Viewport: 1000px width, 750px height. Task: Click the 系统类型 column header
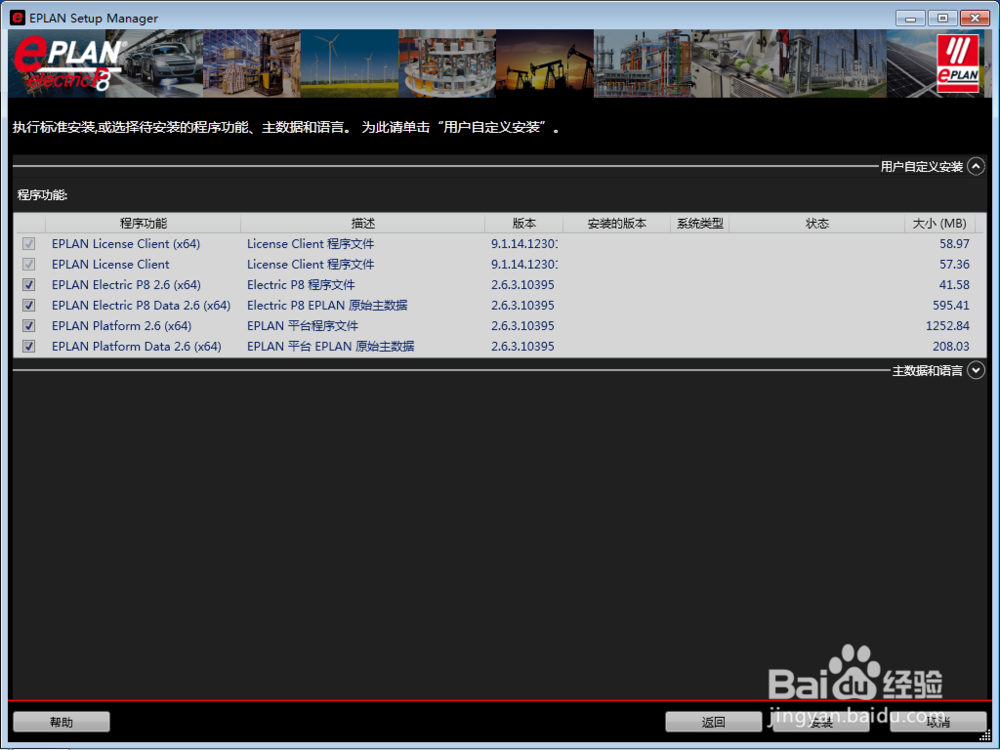point(700,223)
